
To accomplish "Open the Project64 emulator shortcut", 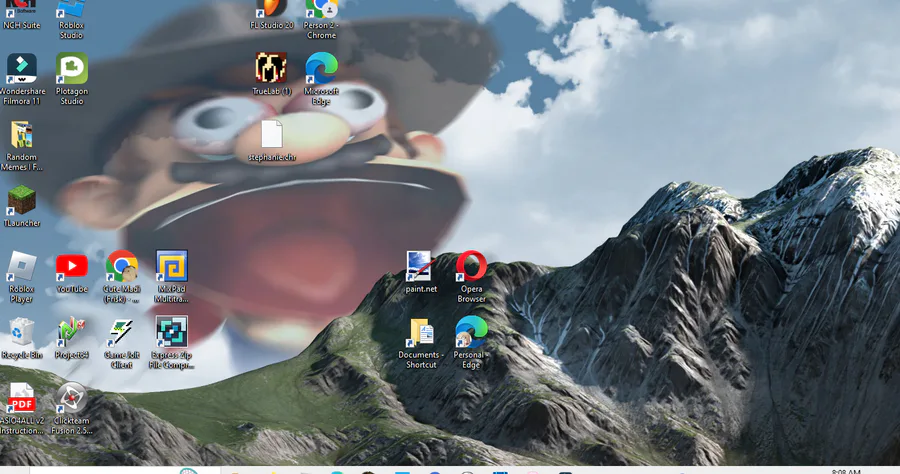I will point(72,339).
